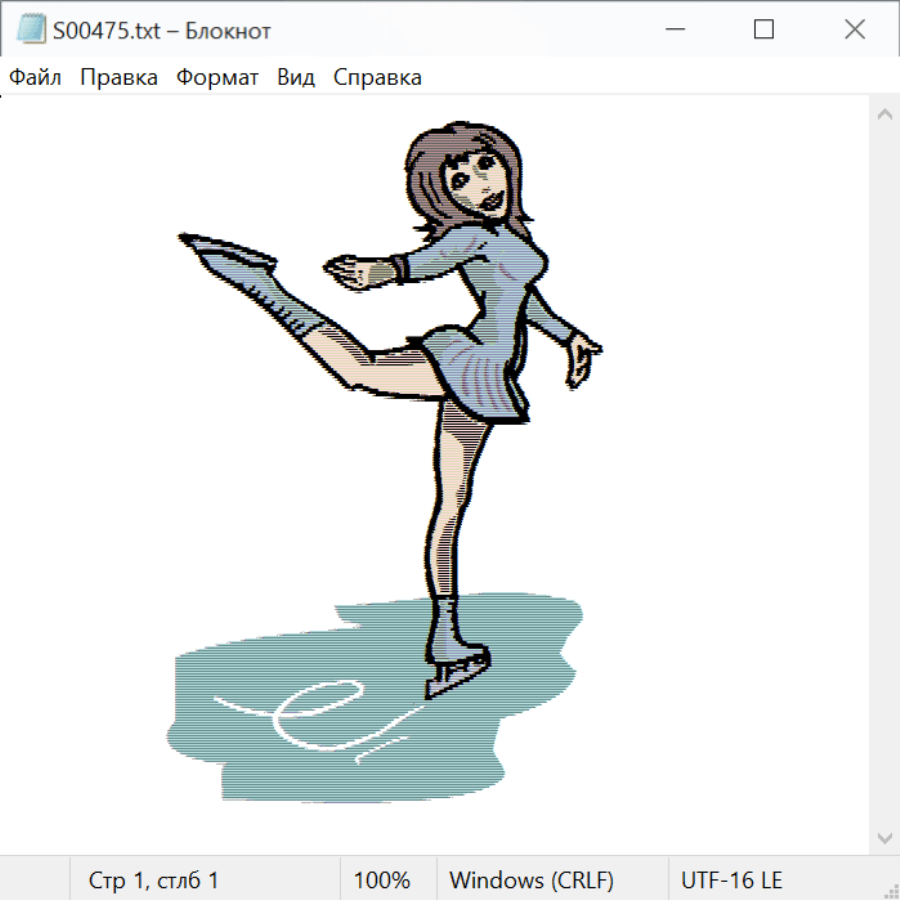Close the Блокнот window
The image size is (900, 900).
click(854, 30)
